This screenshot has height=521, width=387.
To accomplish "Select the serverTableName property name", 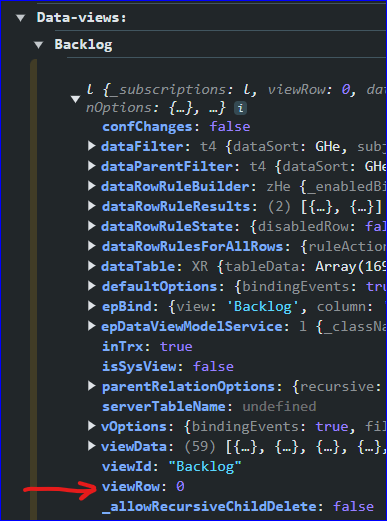I will click(164, 407).
